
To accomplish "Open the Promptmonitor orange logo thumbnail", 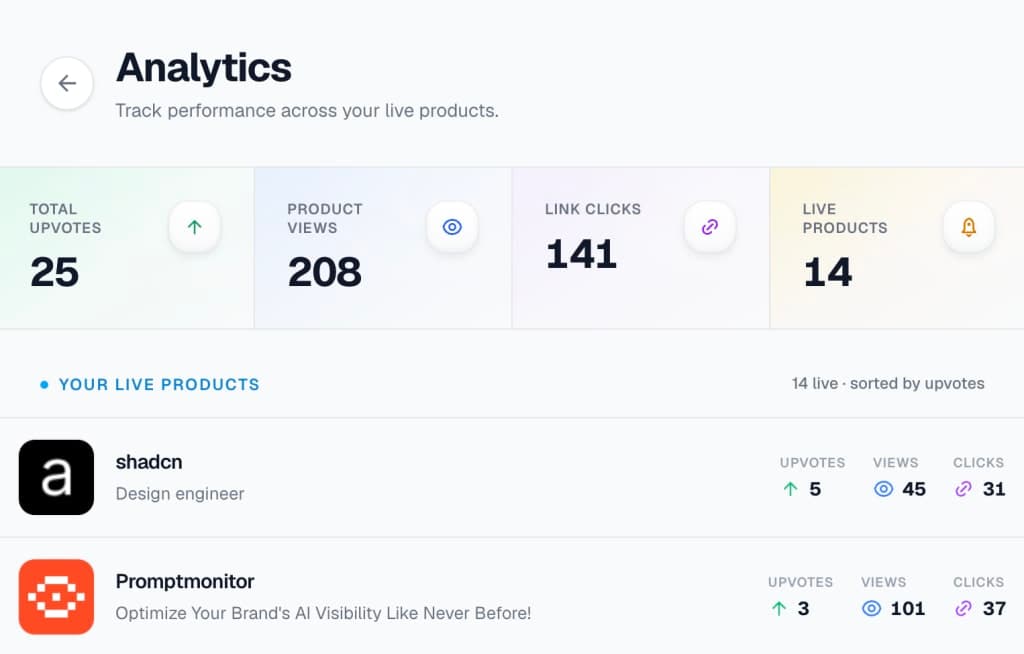I will pyautogui.click(x=56, y=597).
